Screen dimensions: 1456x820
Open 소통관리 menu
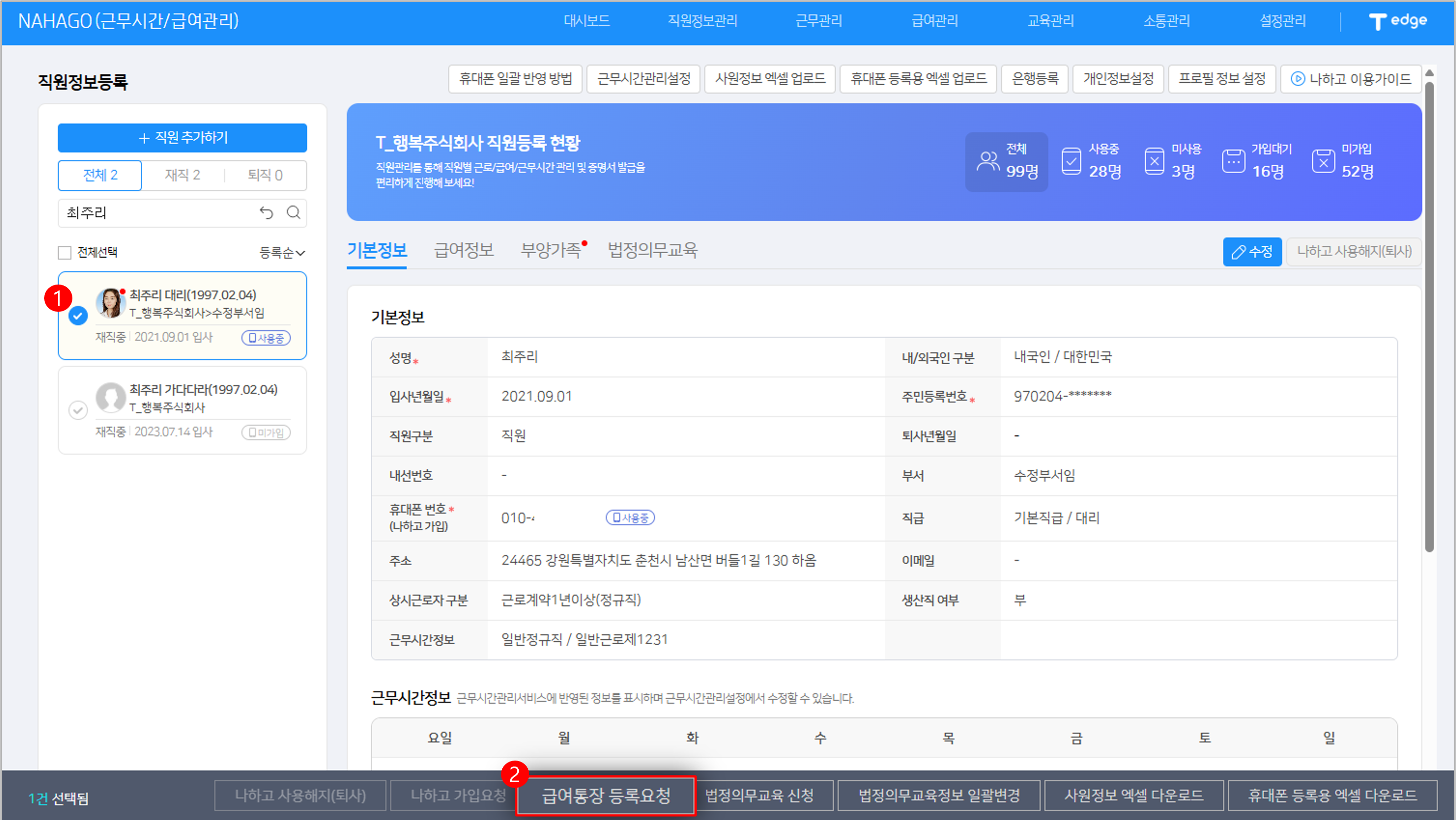tap(1167, 21)
